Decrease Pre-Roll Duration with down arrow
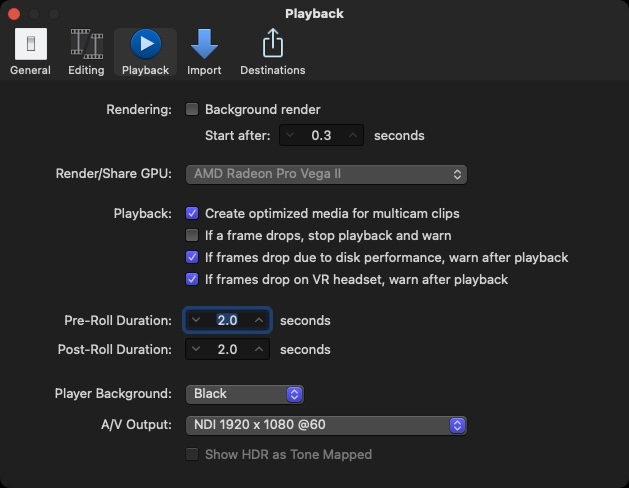The height and width of the screenshot is (488, 629). [x=196, y=320]
